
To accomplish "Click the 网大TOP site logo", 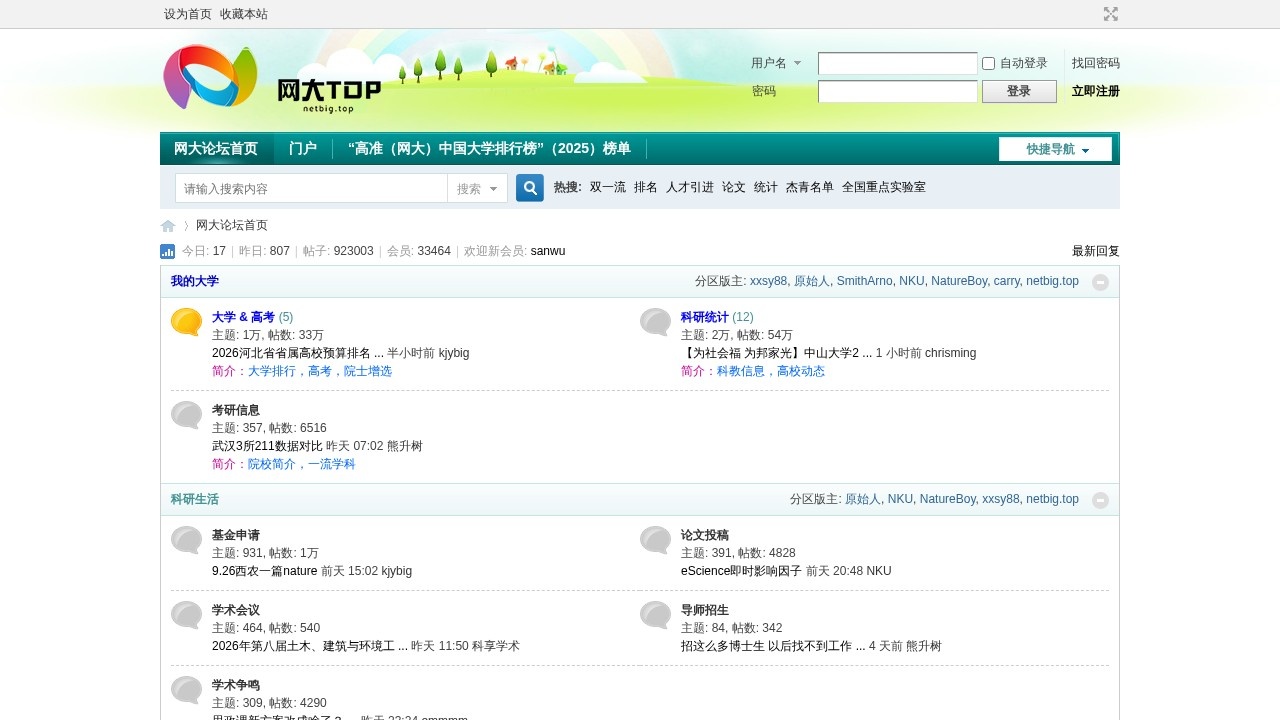I will tap(272, 78).
